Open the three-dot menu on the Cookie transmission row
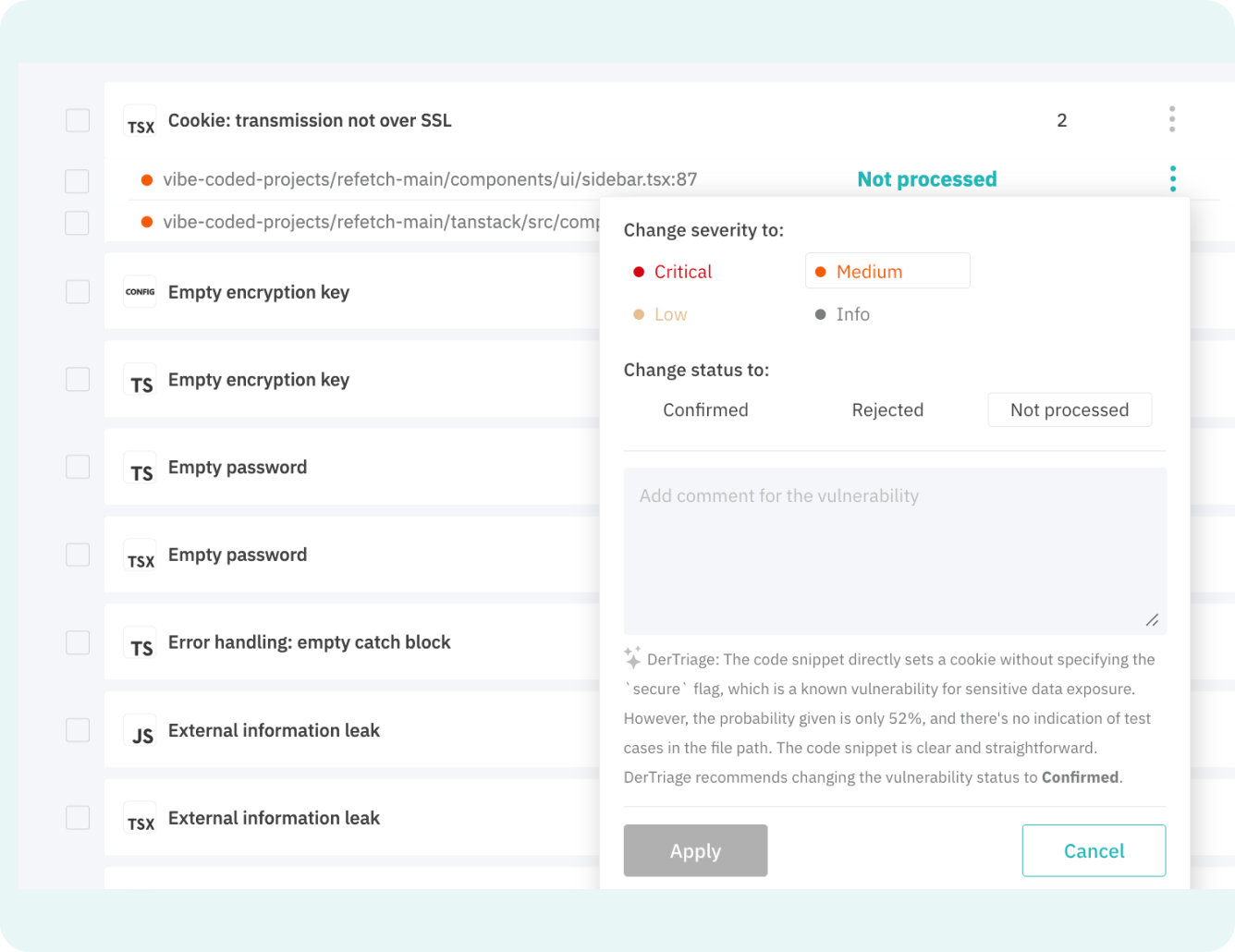The width and height of the screenshot is (1235, 952). (1172, 119)
